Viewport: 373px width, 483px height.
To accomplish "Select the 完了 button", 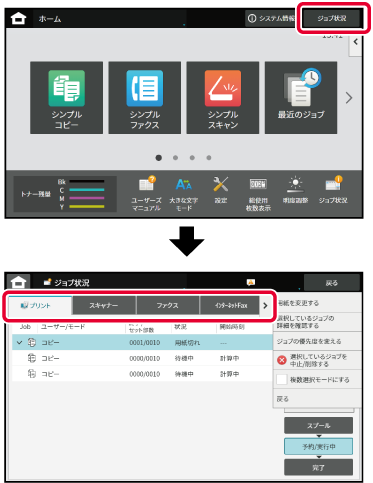I will [318, 467].
